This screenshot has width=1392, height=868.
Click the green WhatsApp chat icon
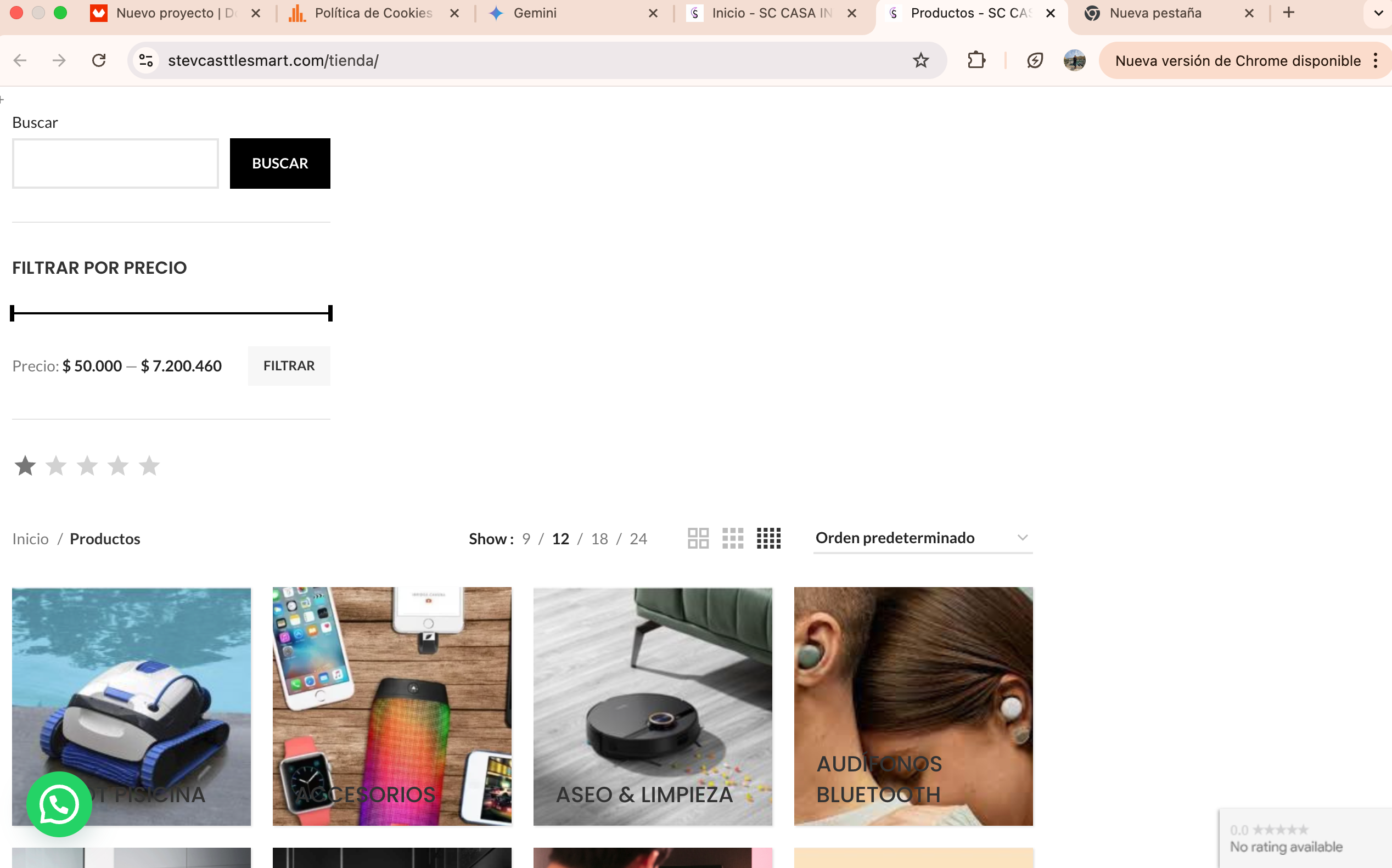(x=59, y=804)
